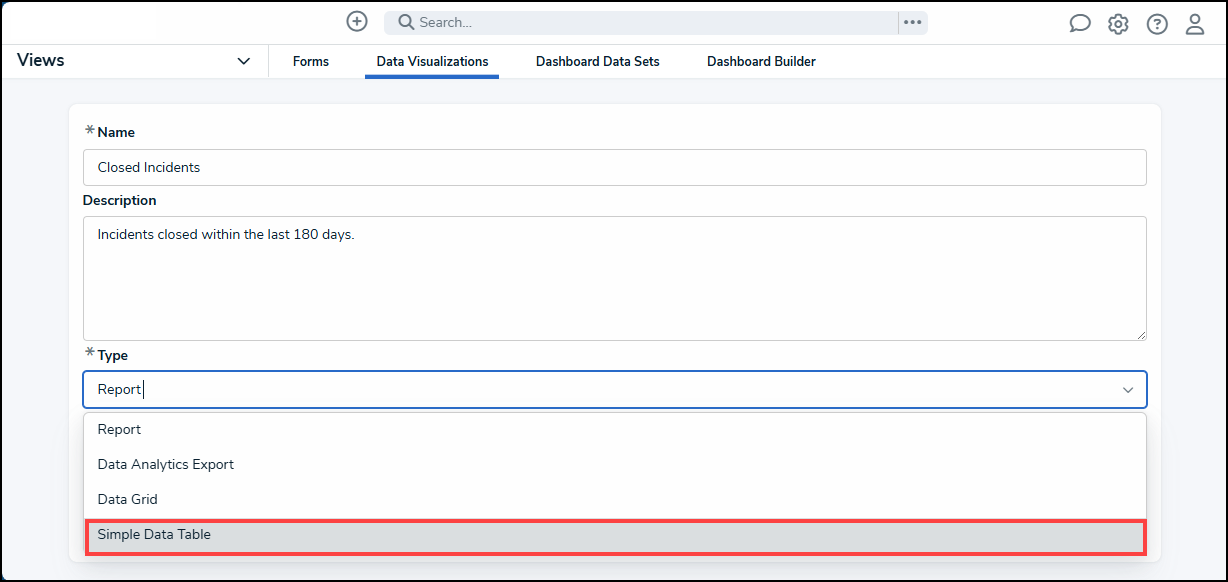Open the user profile icon
1228x582 pixels.
1195,24
